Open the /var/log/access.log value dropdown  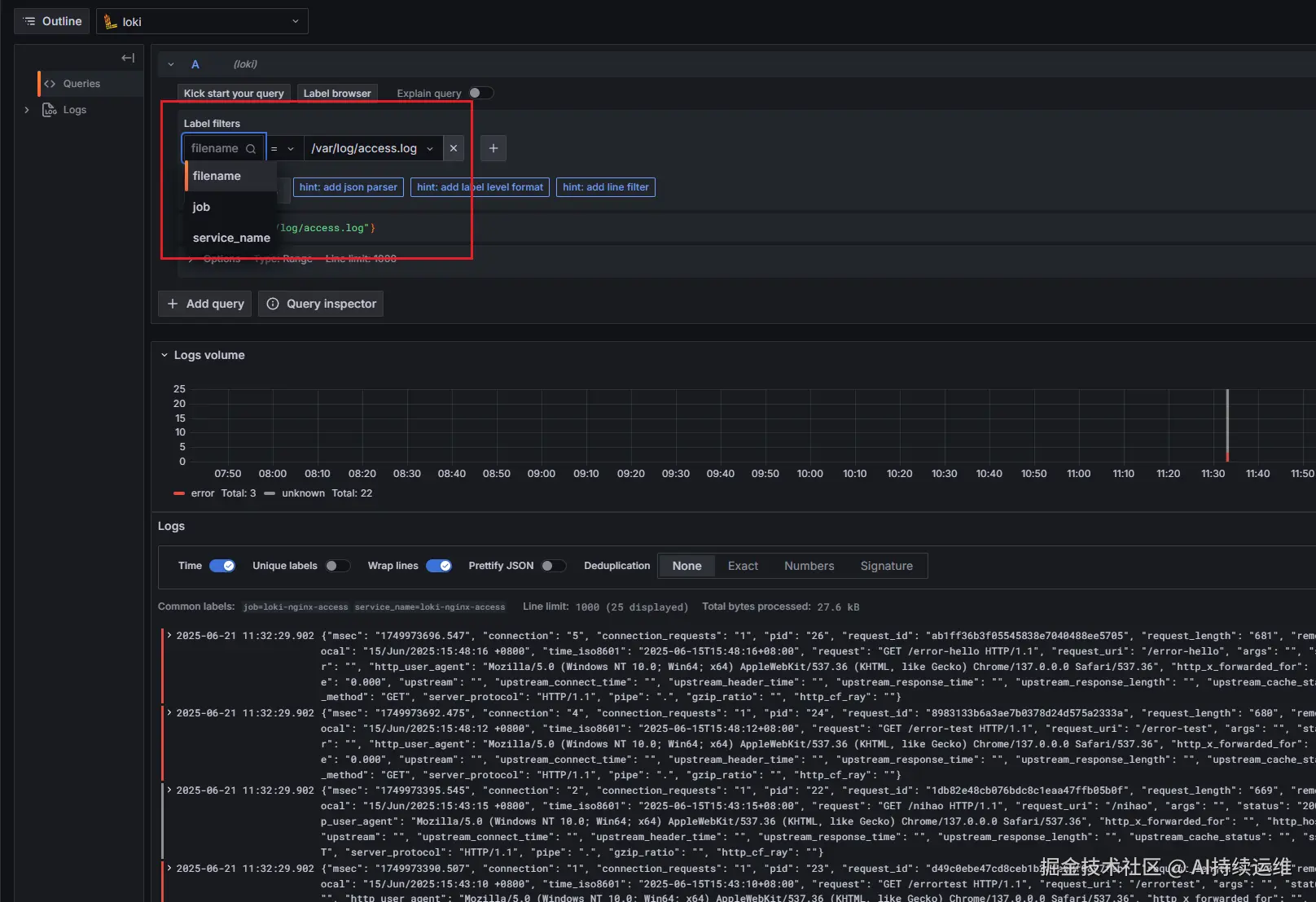point(373,148)
